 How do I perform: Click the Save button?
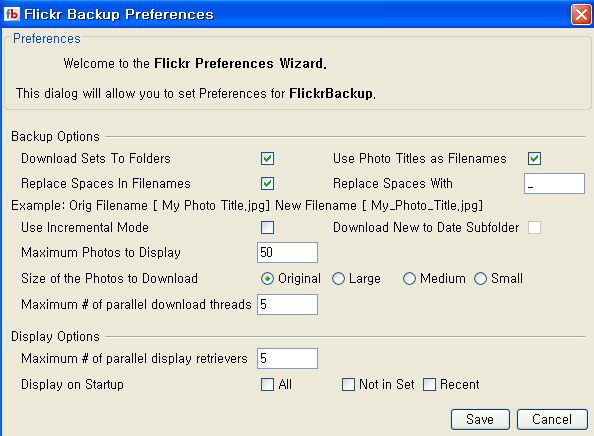click(480, 419)
